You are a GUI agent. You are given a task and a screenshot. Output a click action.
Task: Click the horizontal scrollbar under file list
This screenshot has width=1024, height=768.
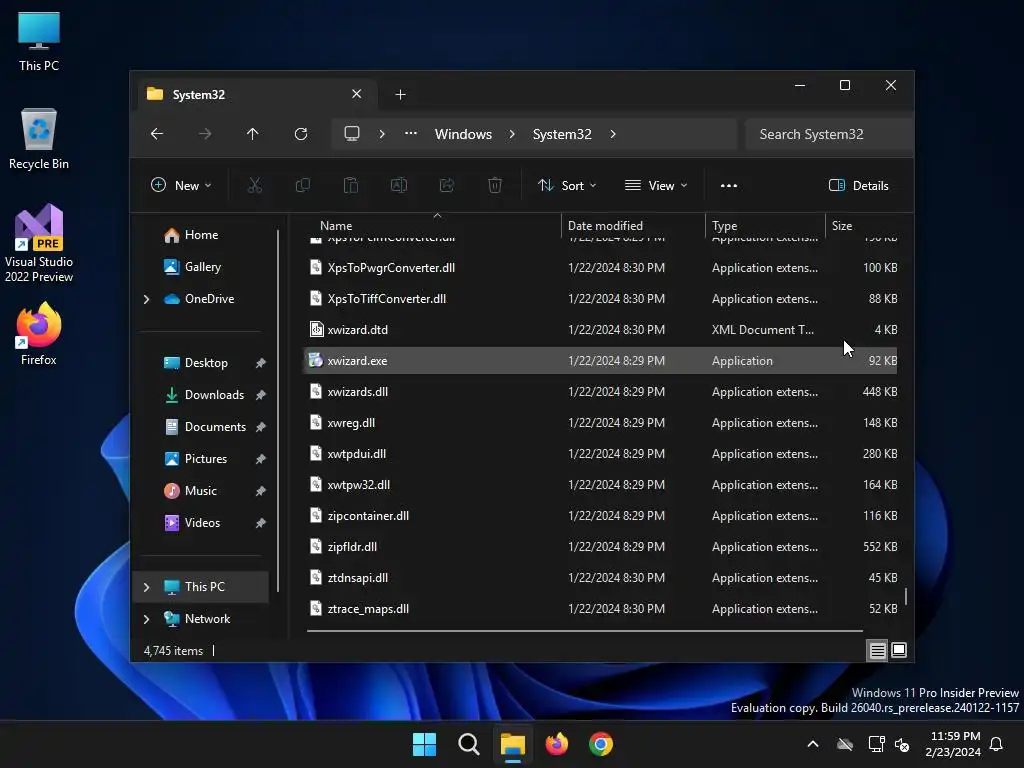(584, 632)
